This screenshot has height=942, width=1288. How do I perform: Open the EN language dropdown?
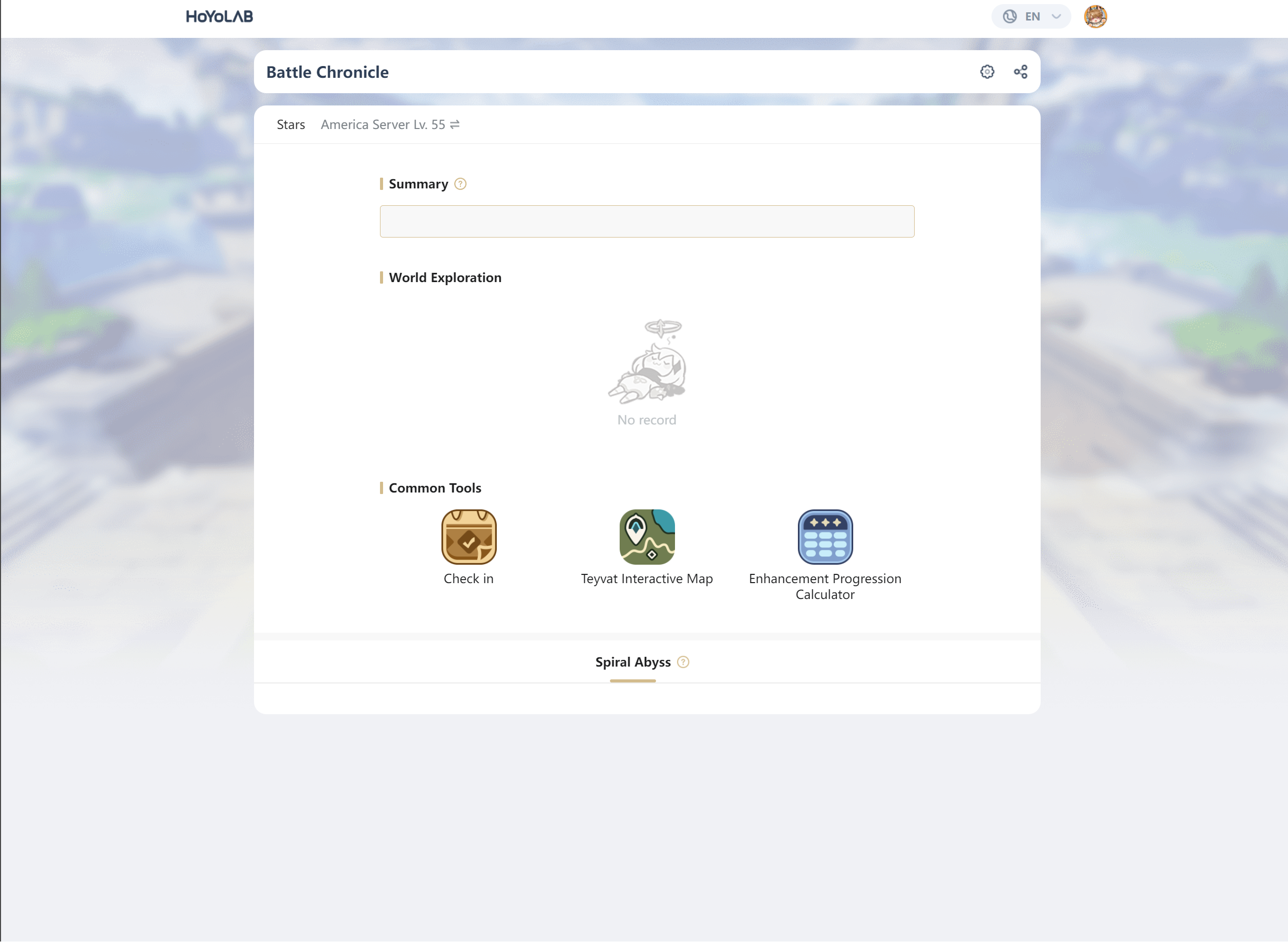1031,16
